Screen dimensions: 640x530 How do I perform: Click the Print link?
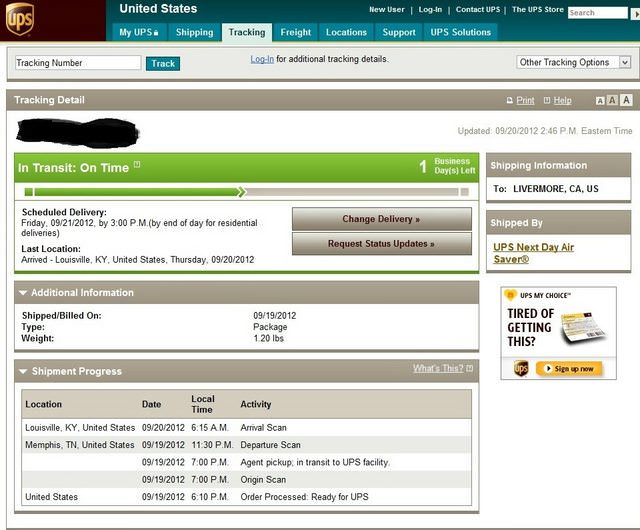click(525, 100)
